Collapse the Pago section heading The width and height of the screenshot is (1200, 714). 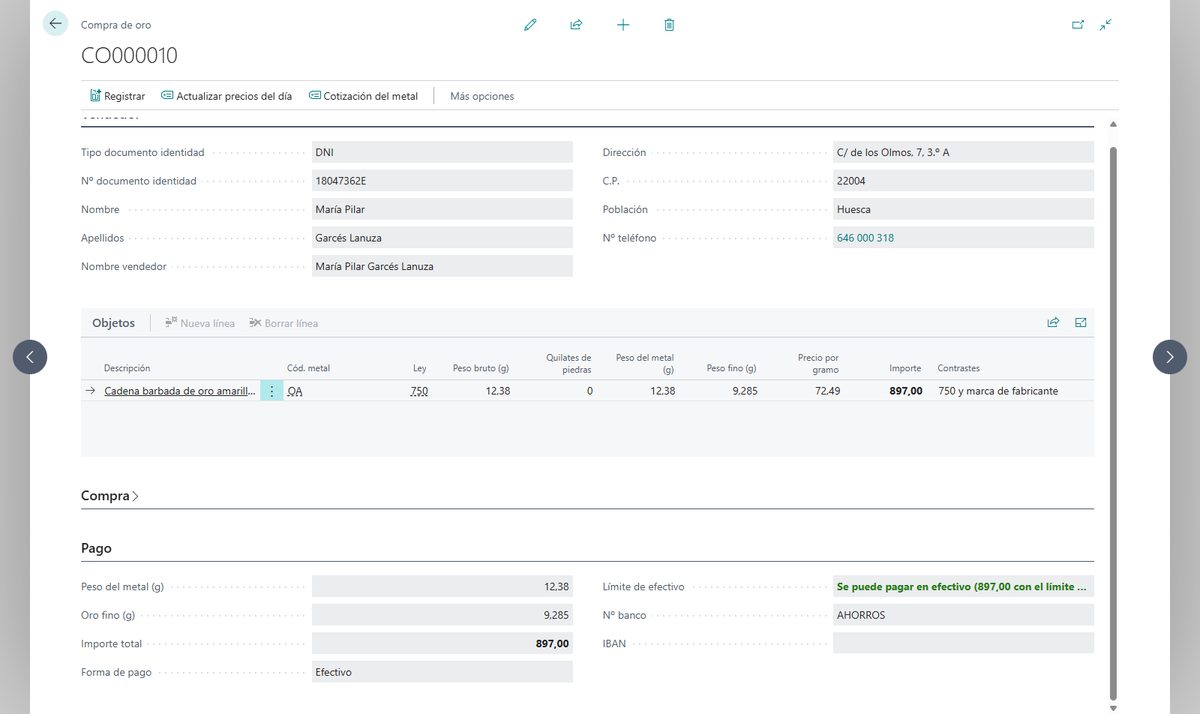(96, 548)
